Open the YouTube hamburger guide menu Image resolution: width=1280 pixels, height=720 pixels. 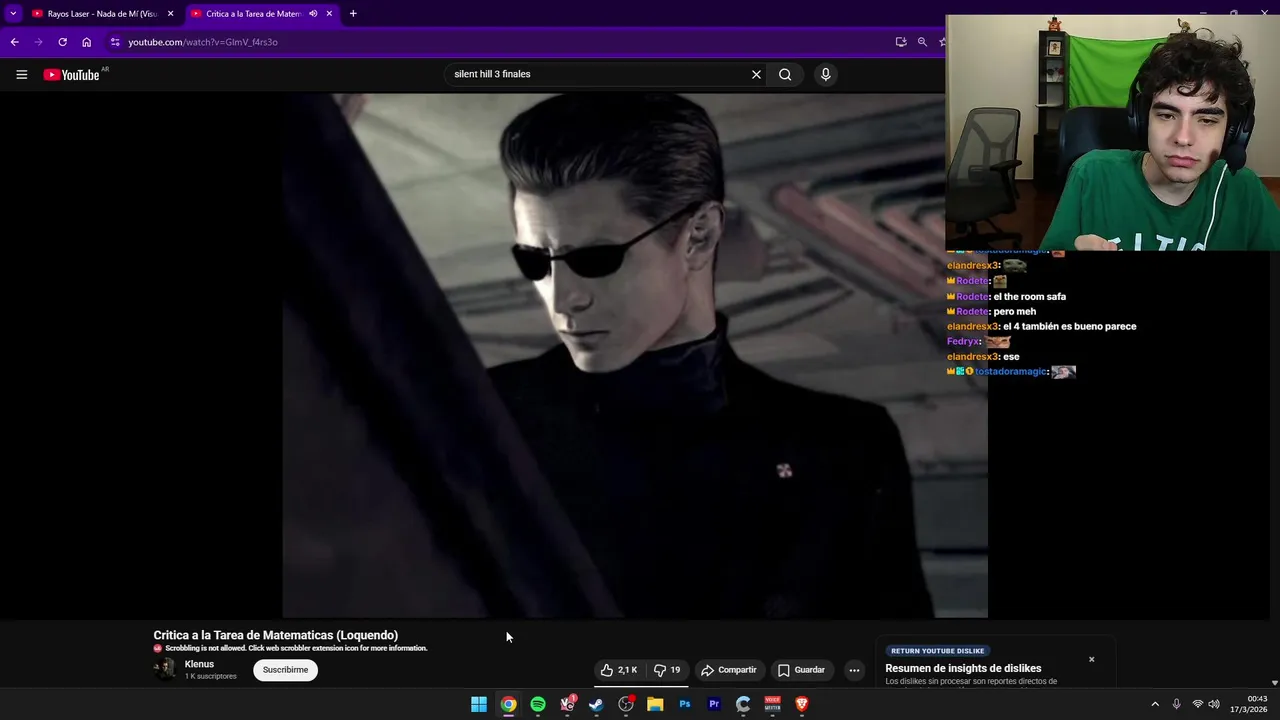21,74
